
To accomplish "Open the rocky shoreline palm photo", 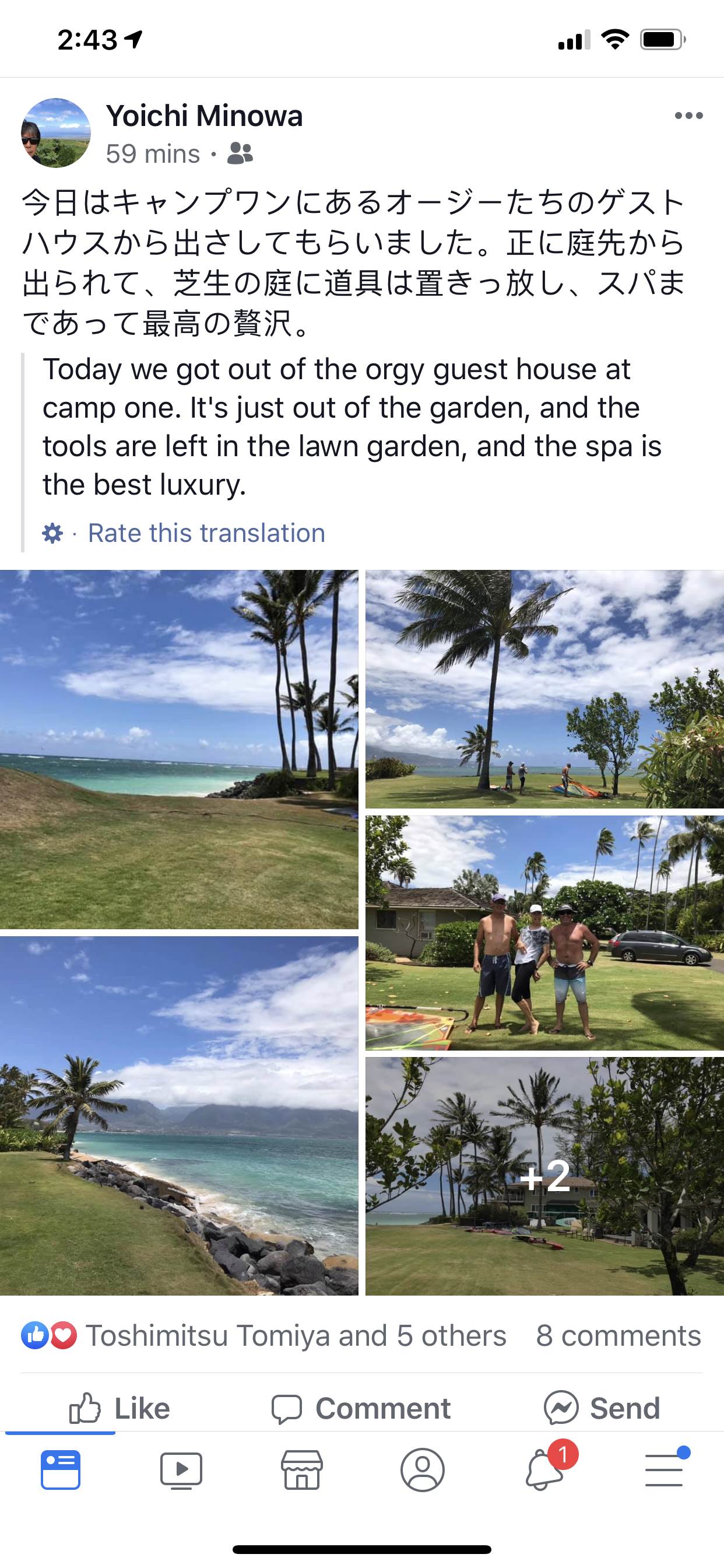I will coord(179,1116).
